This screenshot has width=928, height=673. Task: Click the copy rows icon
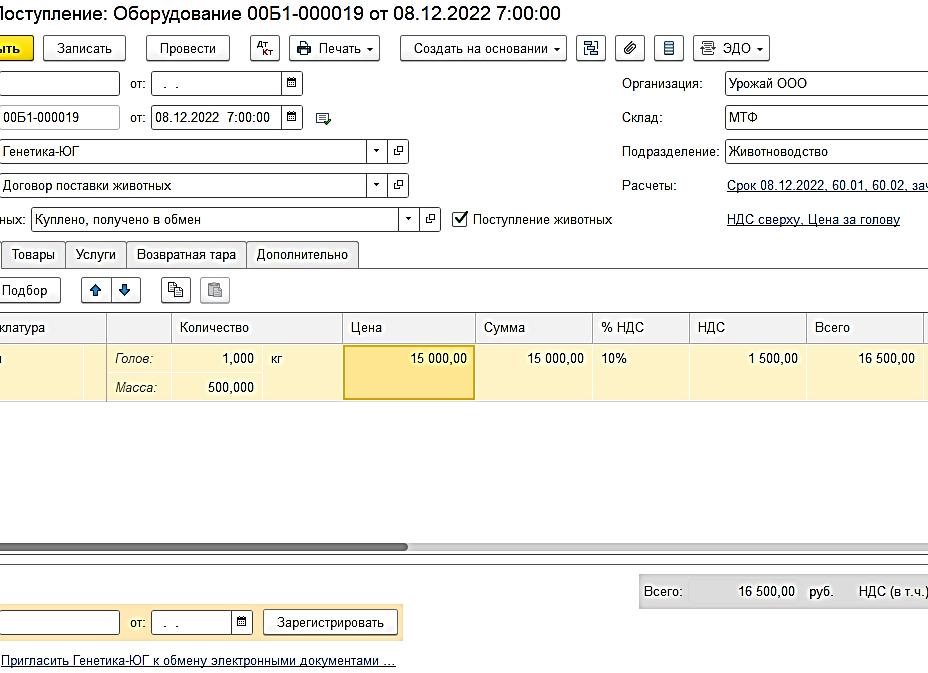pos(176,290)
